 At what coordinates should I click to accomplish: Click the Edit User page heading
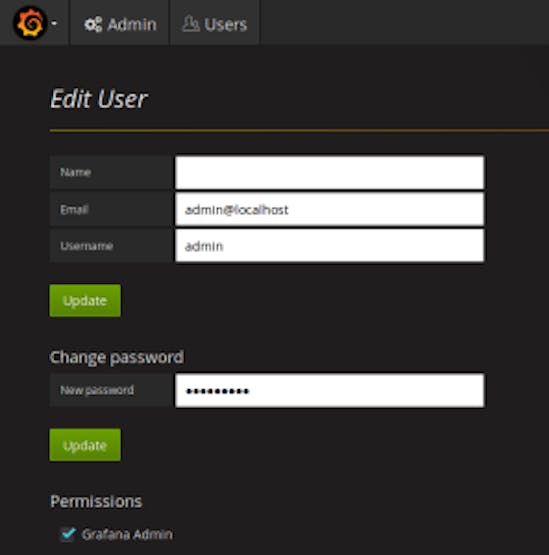(98, 99)
